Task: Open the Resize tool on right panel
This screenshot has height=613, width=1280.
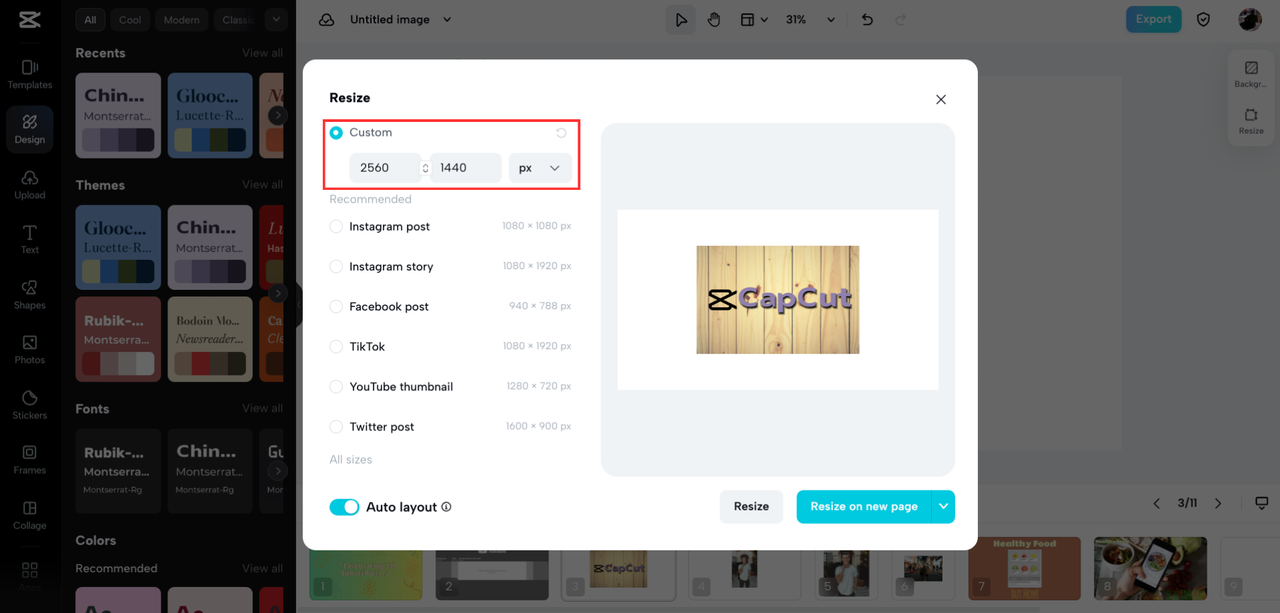Action: click(1251, 121)
